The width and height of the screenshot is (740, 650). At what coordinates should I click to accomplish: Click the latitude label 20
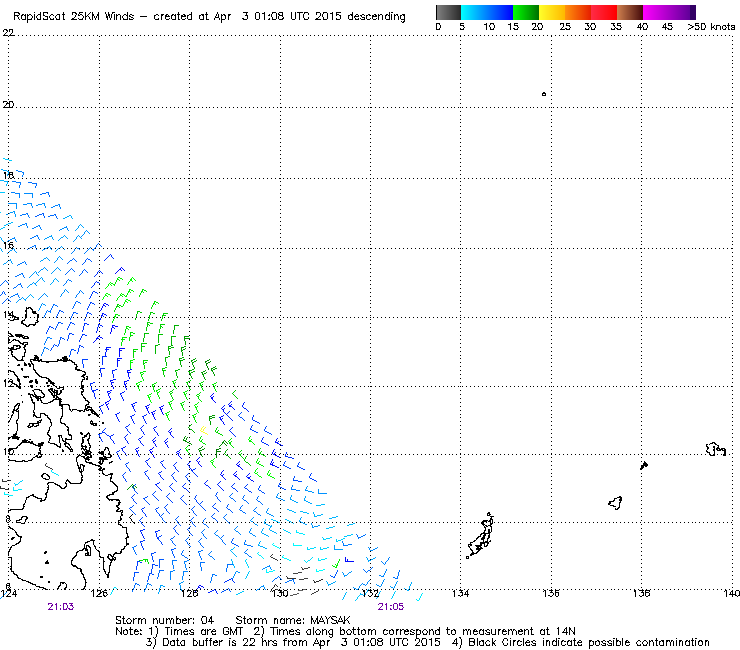tap(8, 104)
